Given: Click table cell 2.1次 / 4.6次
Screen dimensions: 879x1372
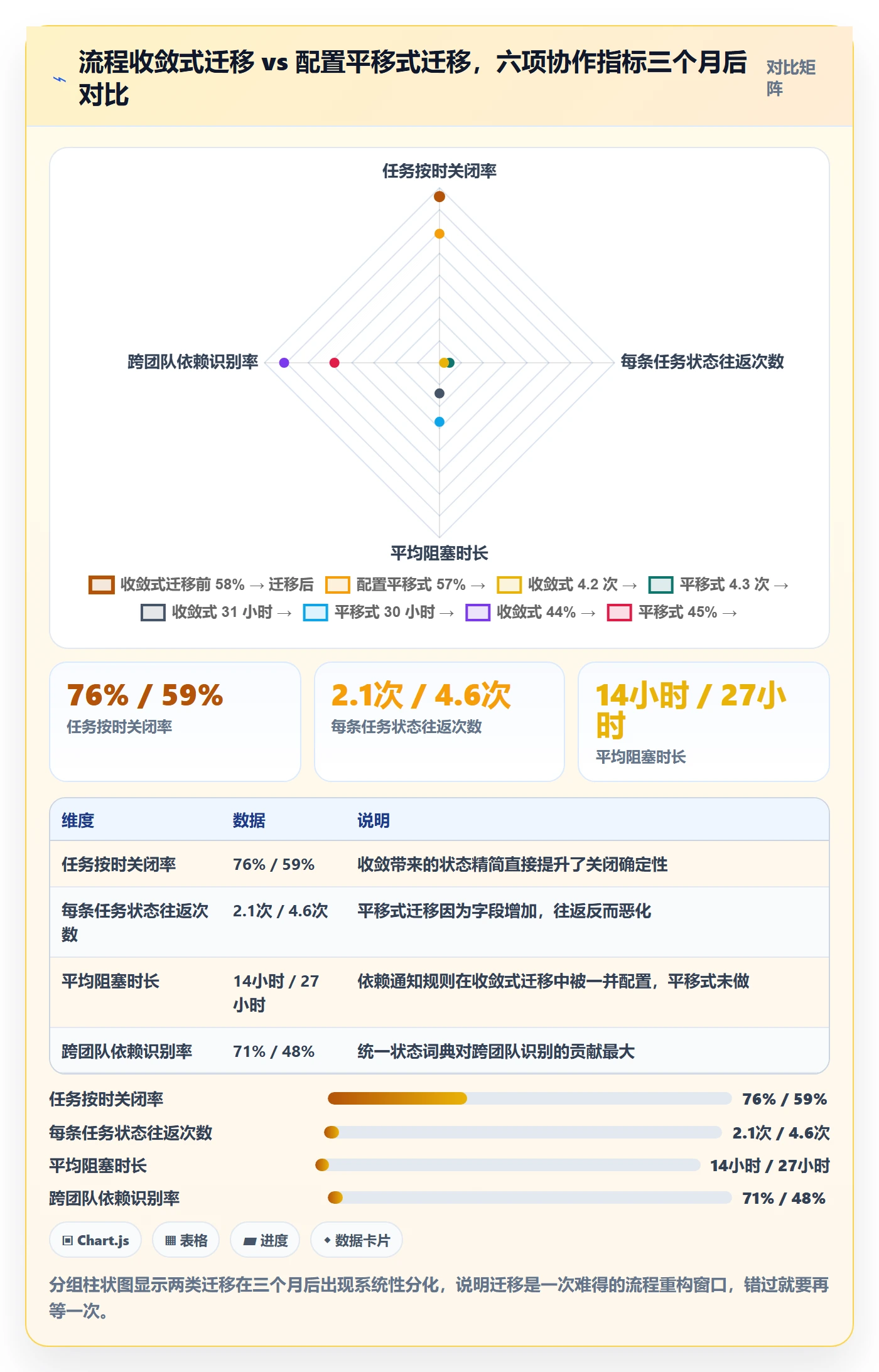Looking at the screenshot, I should click(x=281, y=911).
